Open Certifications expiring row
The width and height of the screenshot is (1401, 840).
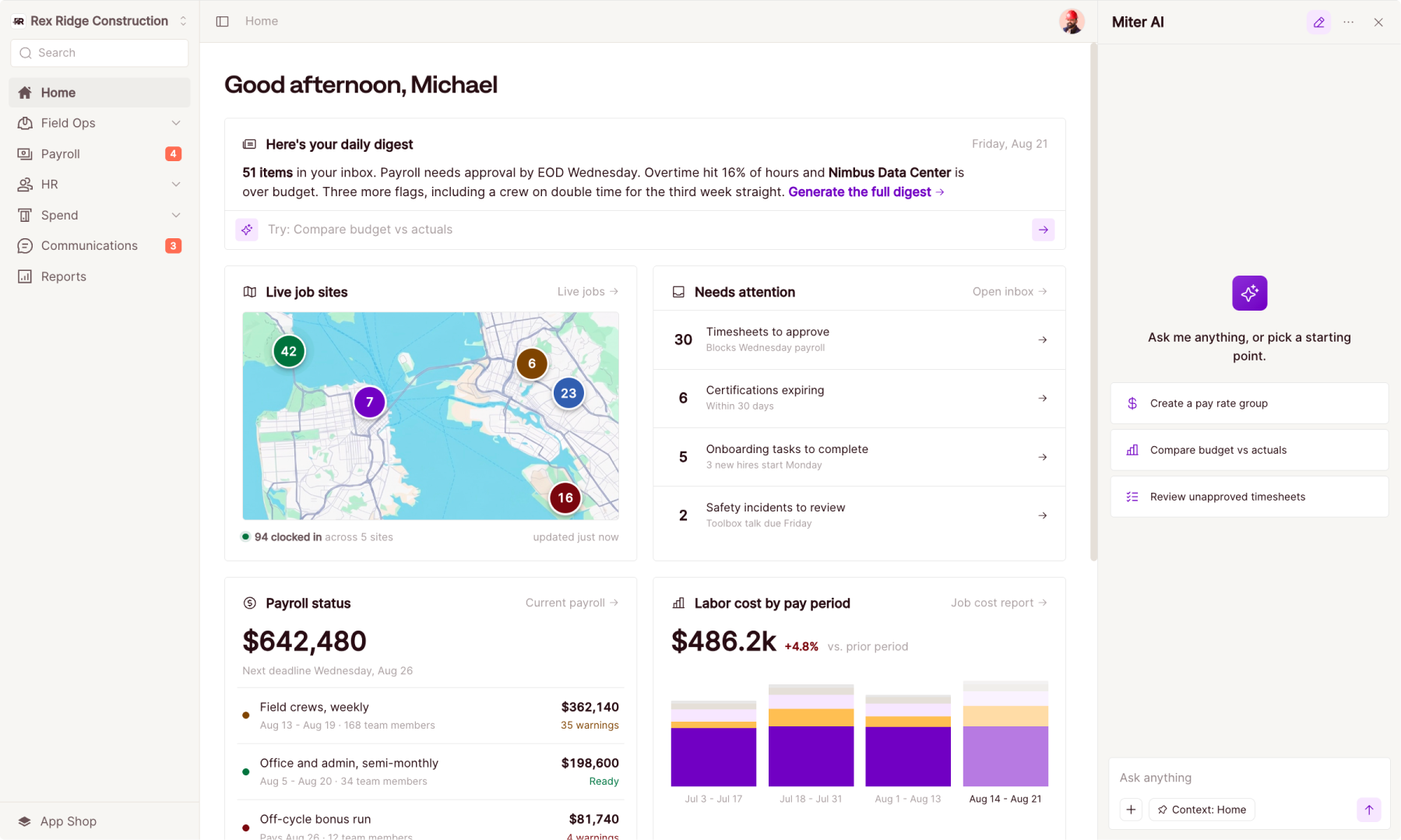(859, 399)
